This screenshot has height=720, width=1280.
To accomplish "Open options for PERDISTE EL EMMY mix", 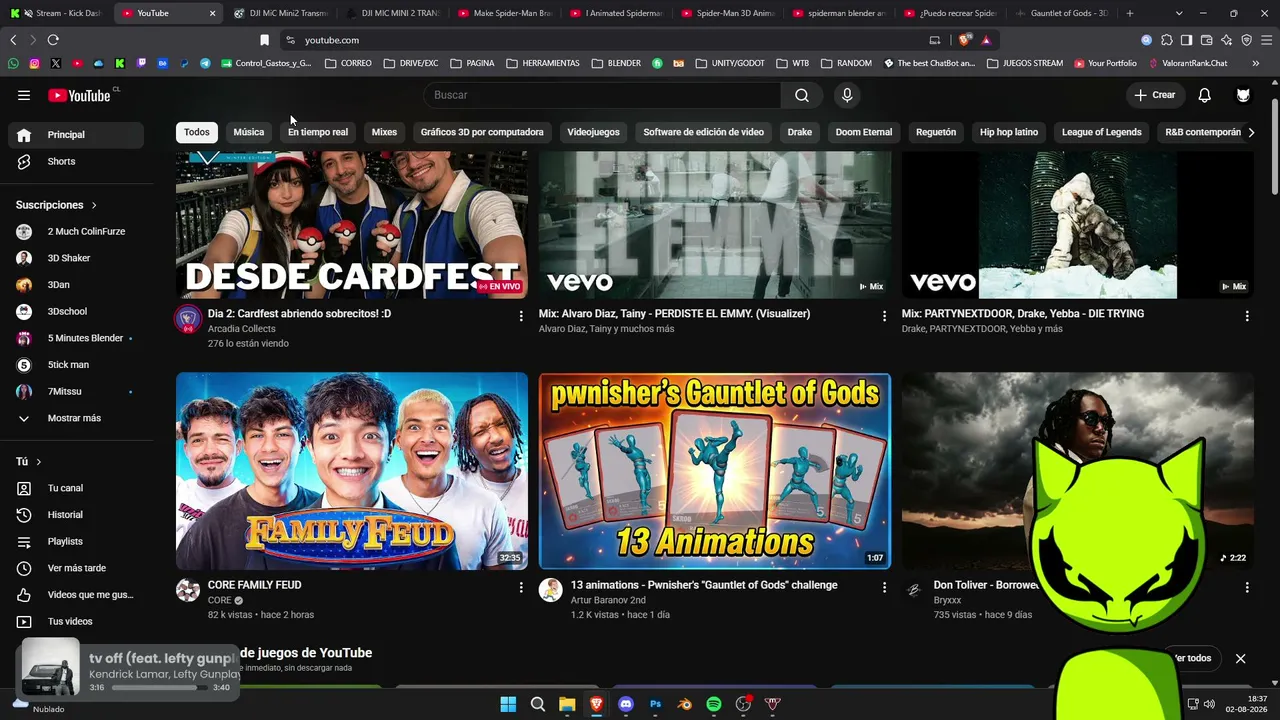I will tap(884, 316).
